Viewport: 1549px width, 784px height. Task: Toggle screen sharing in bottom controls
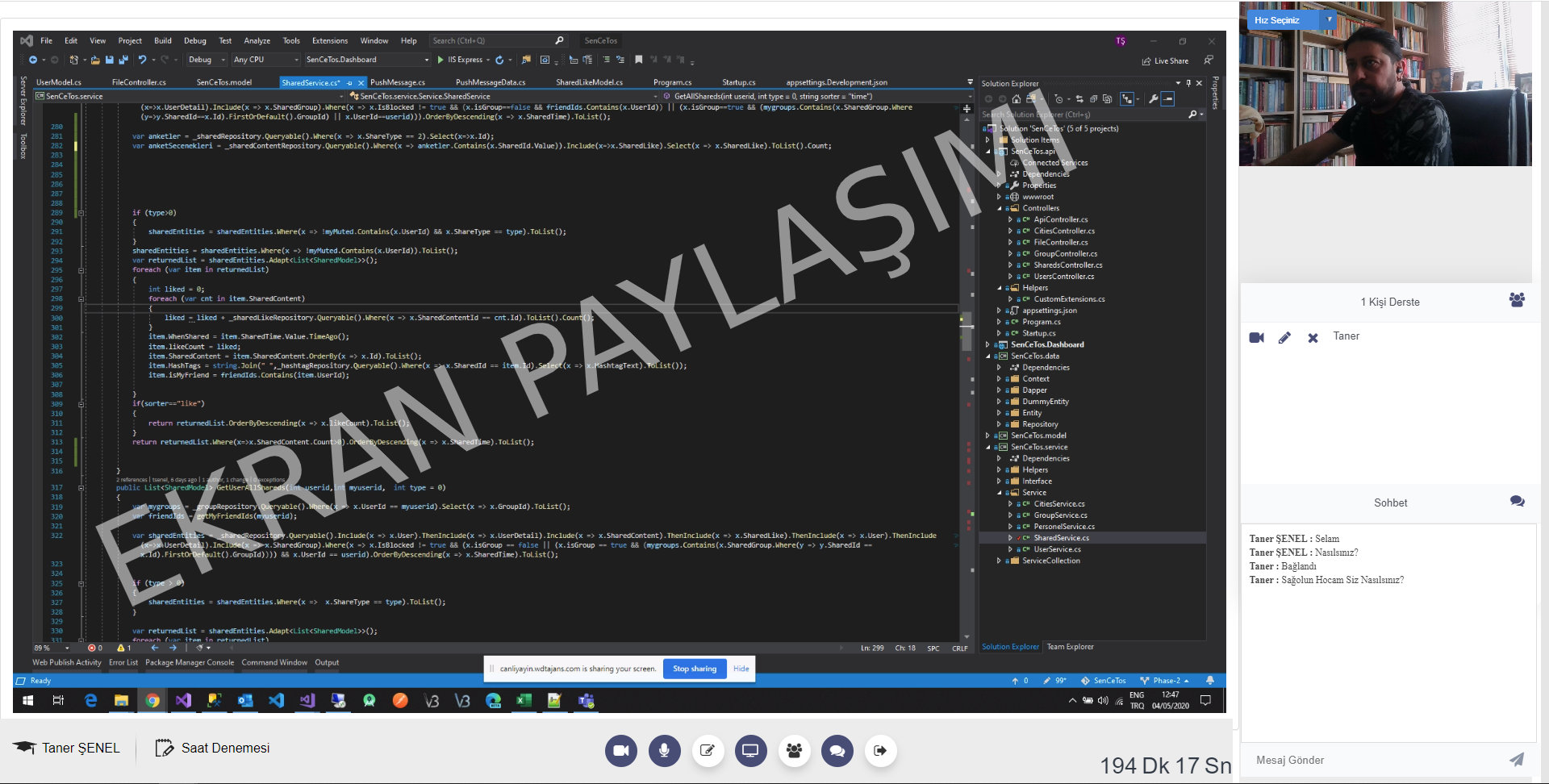pyautogui.click(x=750, y=751)
